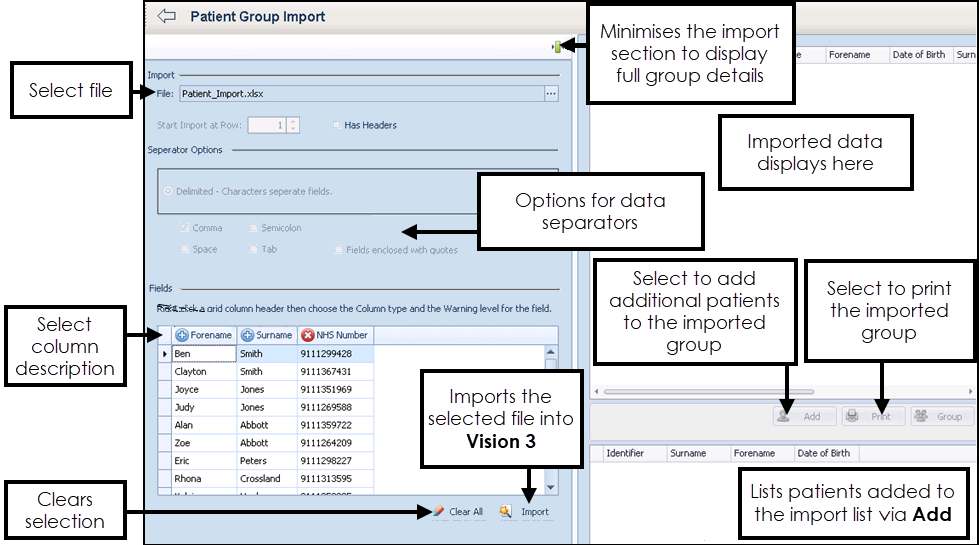Click the Add patient icon button
The image size is (979, 545).
click(787, 416)
